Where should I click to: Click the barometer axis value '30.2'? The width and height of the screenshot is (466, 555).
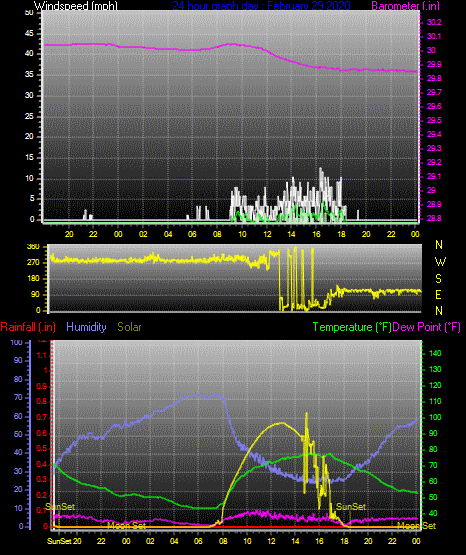434,22
